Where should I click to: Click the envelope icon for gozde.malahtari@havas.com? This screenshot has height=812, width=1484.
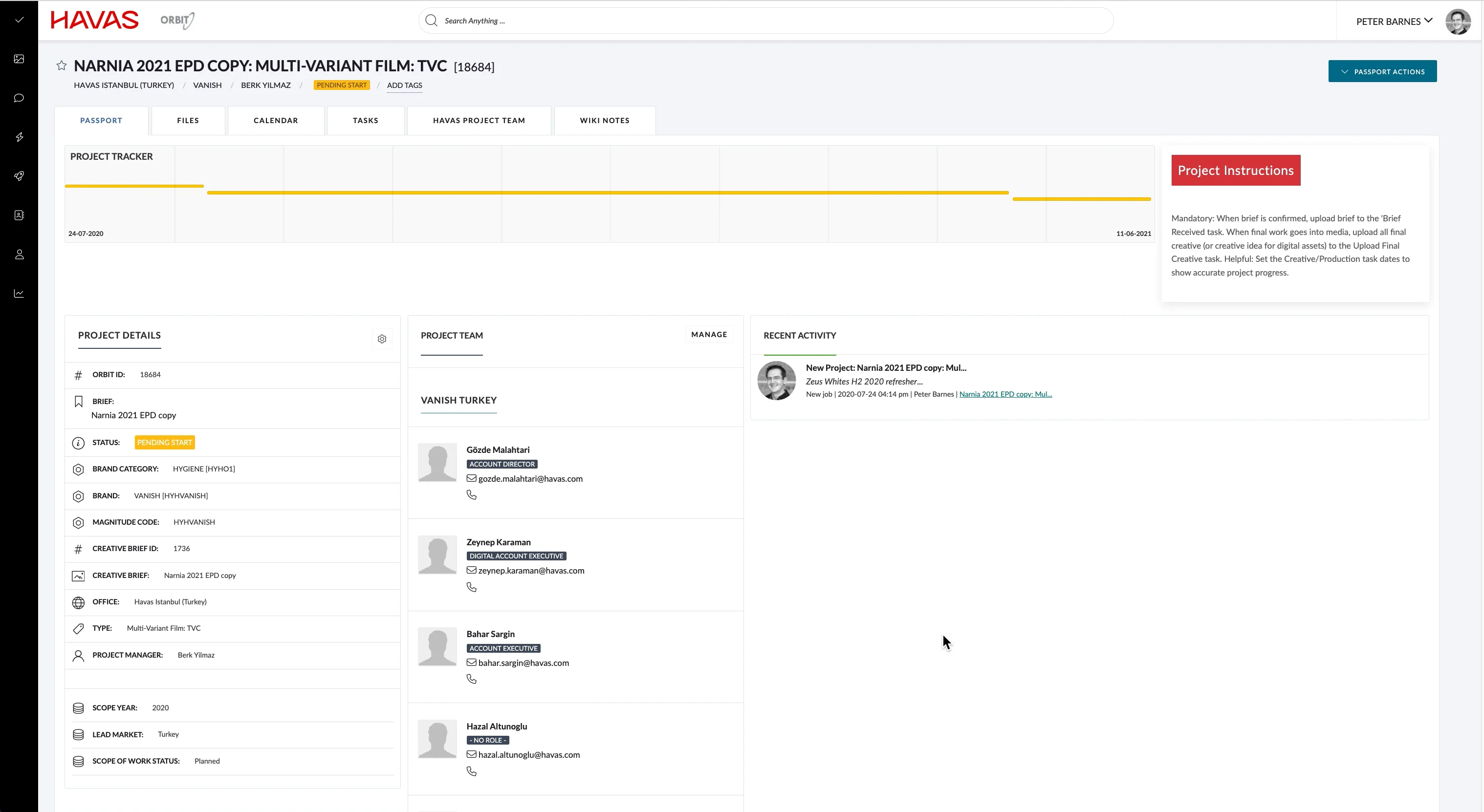pos(471,479)
